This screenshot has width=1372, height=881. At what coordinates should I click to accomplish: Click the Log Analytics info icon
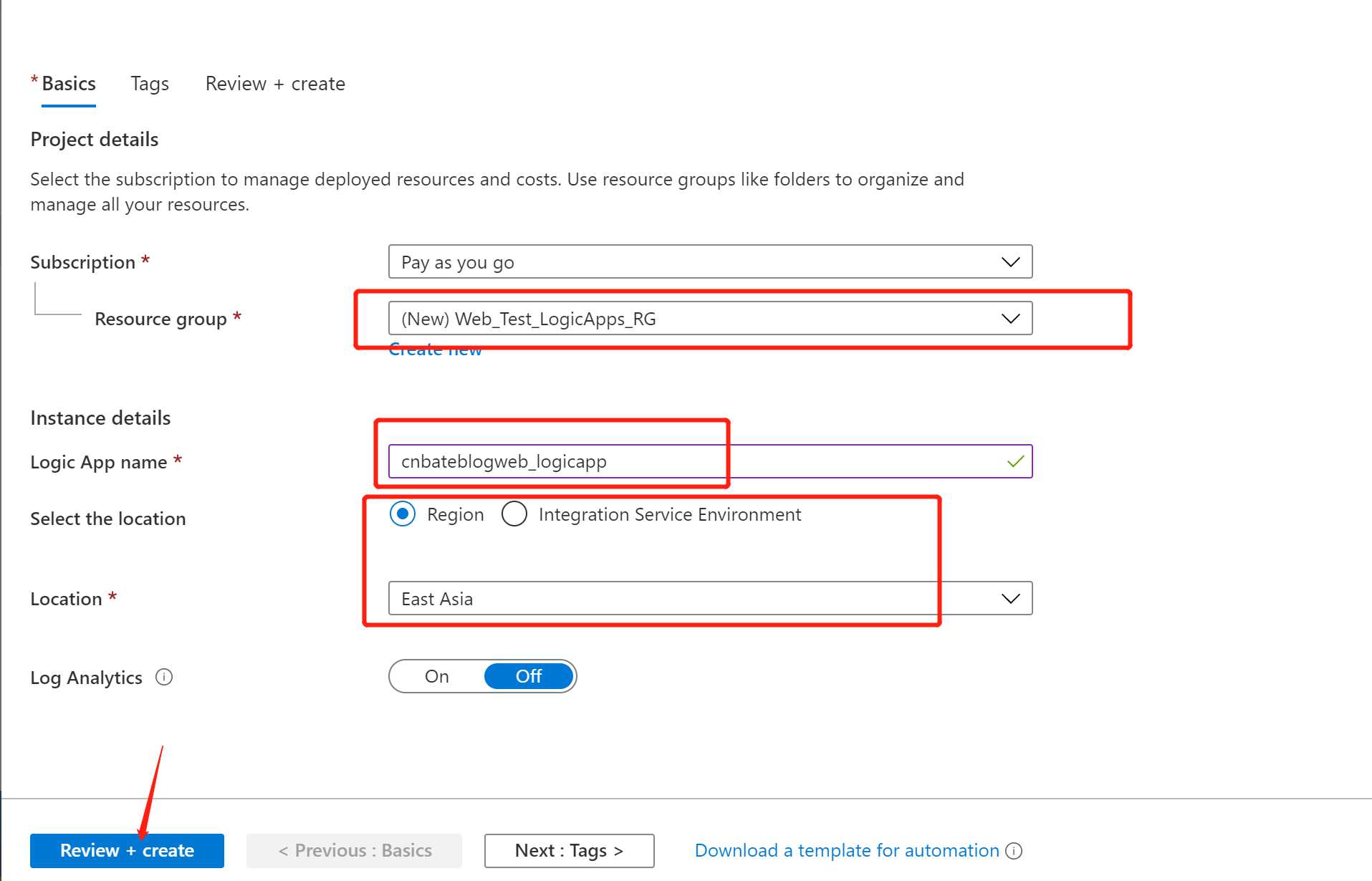click(x=164, y=678)
